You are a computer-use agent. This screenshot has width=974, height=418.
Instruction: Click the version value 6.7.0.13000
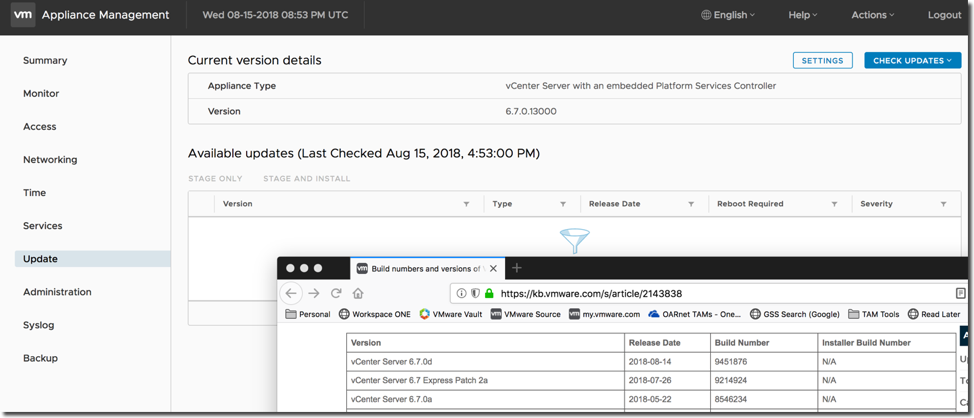click(531, 111)
